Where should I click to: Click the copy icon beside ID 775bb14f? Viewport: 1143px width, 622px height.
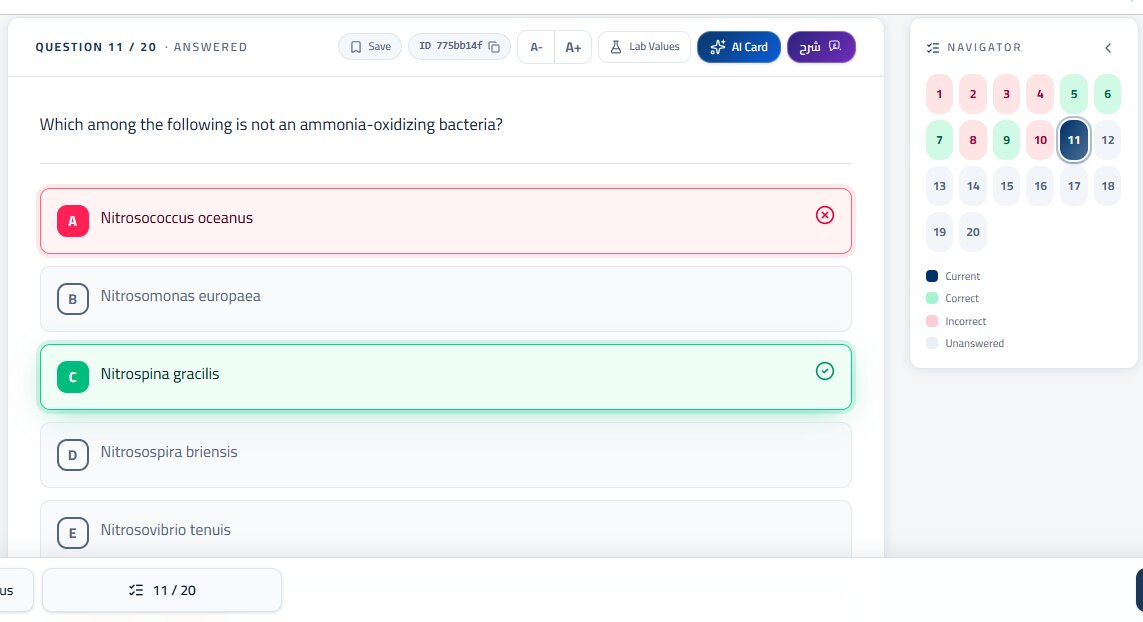tap(494, 47)
